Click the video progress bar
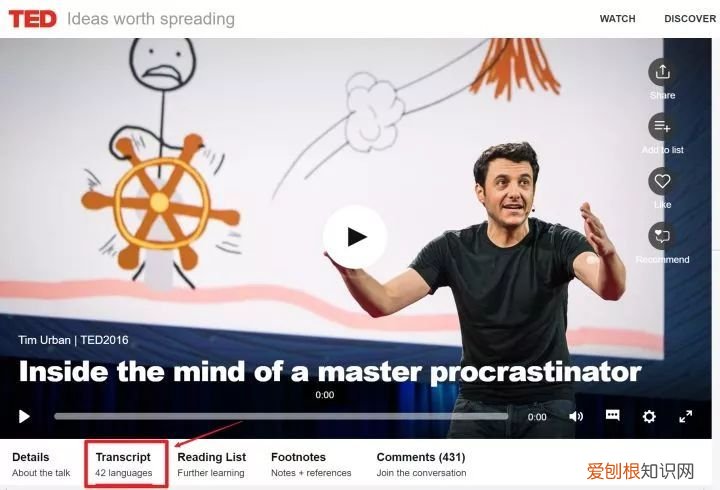 pos(281,417)
